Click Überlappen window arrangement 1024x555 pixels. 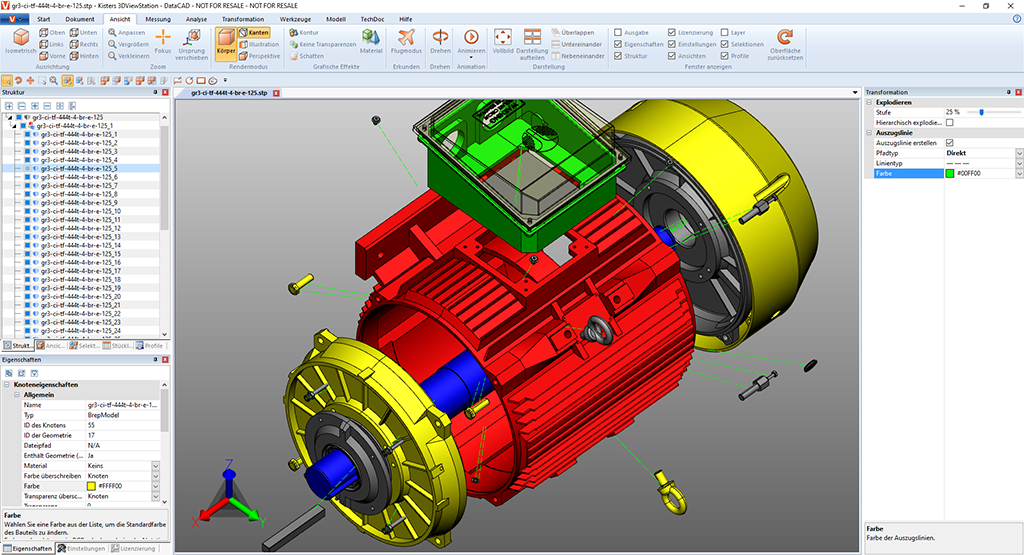[573, 33]
